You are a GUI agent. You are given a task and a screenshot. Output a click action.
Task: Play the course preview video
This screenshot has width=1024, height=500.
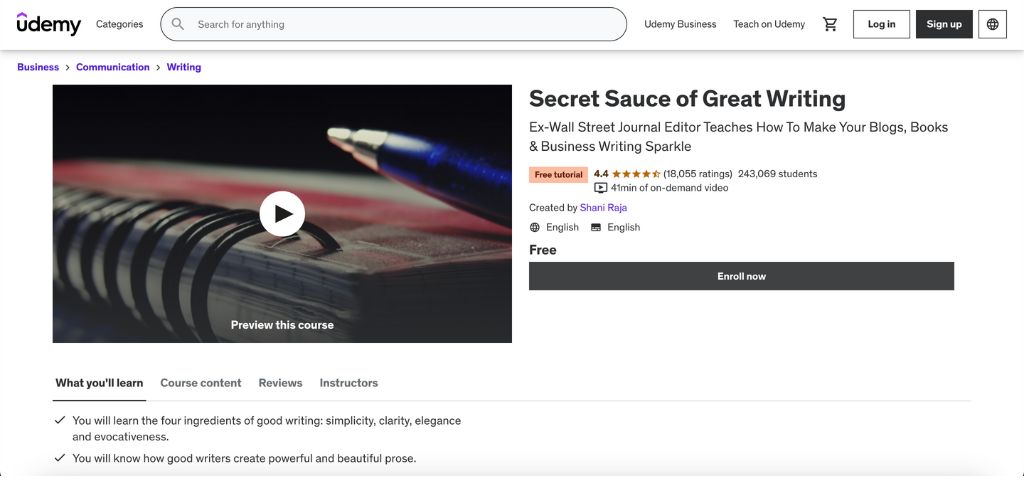coord(282,213)
